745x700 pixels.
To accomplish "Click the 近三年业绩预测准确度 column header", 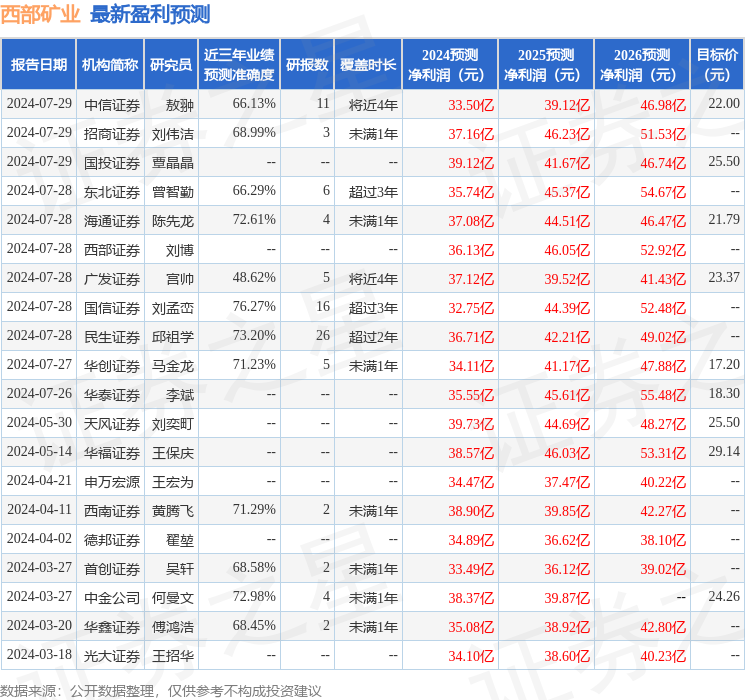I will [x=239, y=65].
